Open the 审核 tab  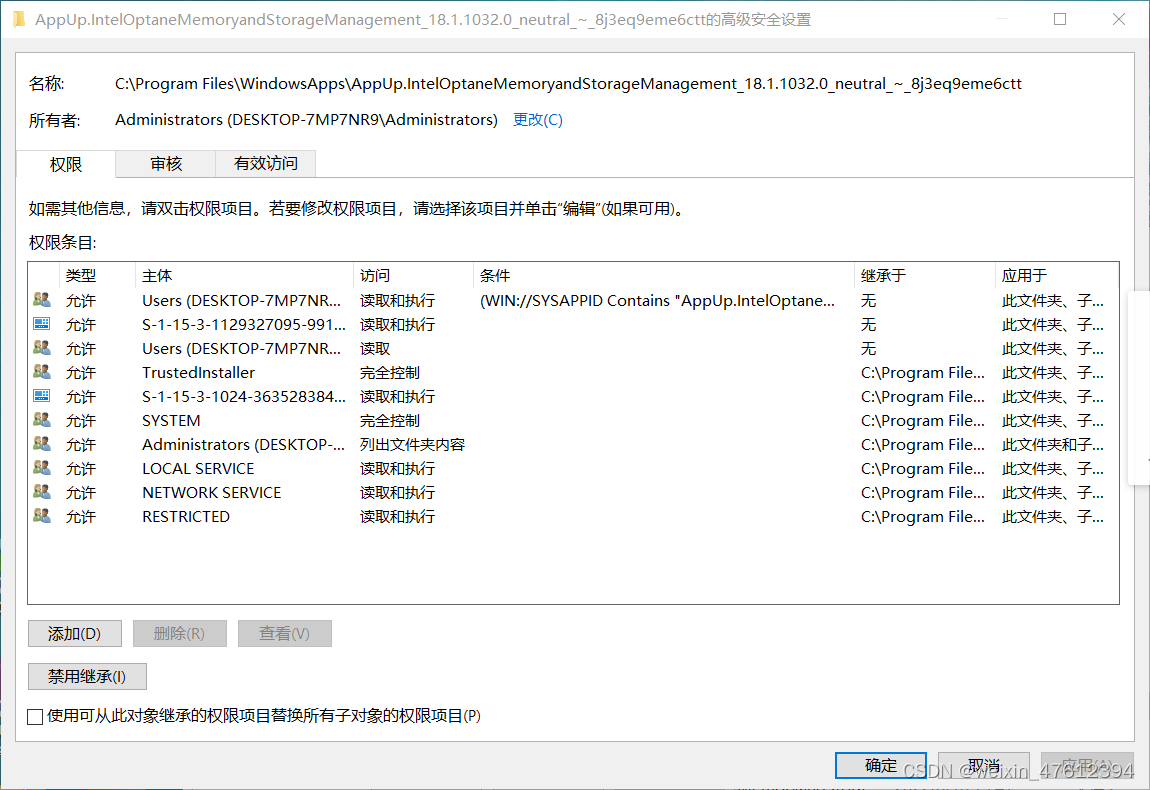tap(166, 164)
